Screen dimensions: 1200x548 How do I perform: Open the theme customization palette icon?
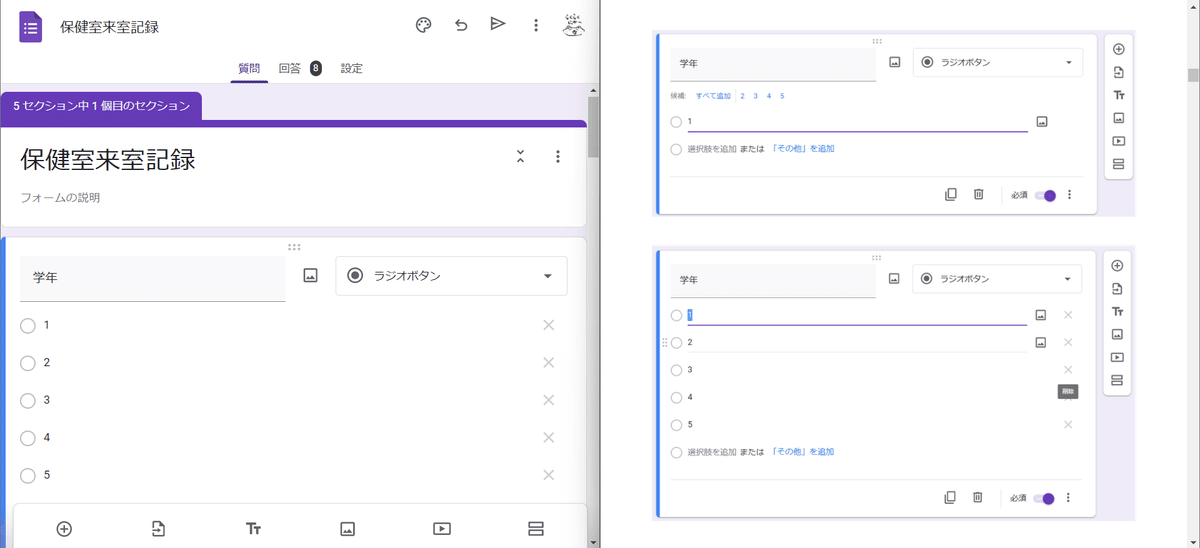coord(423,25)
